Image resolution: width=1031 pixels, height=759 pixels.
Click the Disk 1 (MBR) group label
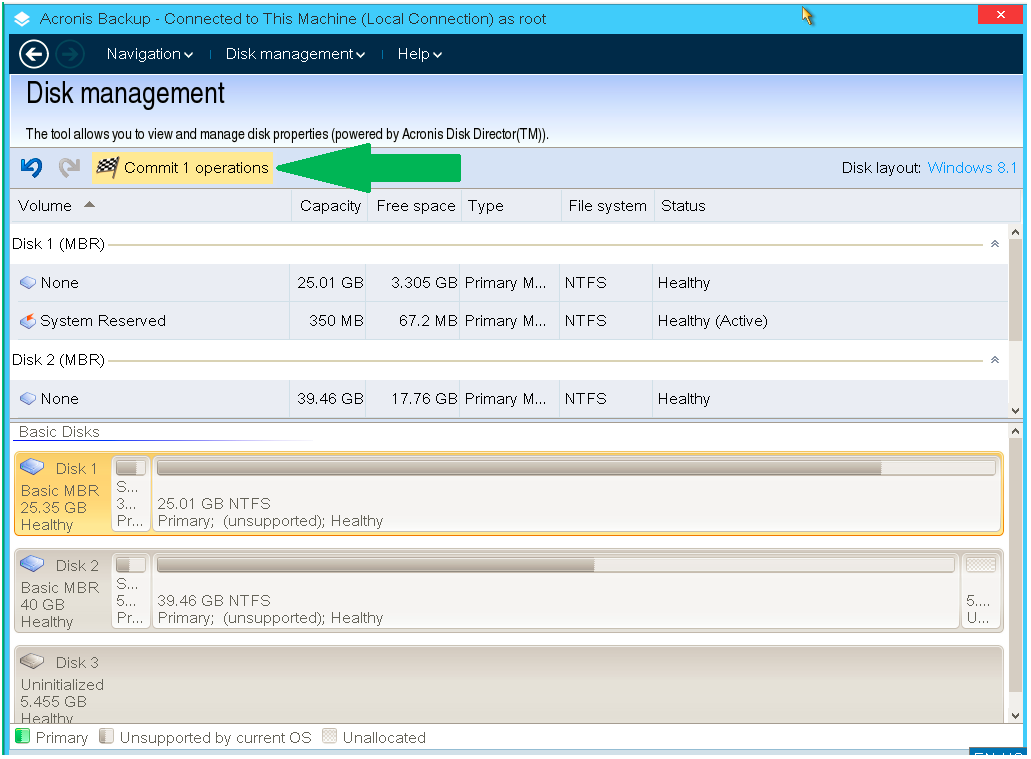tap(59, 244)
